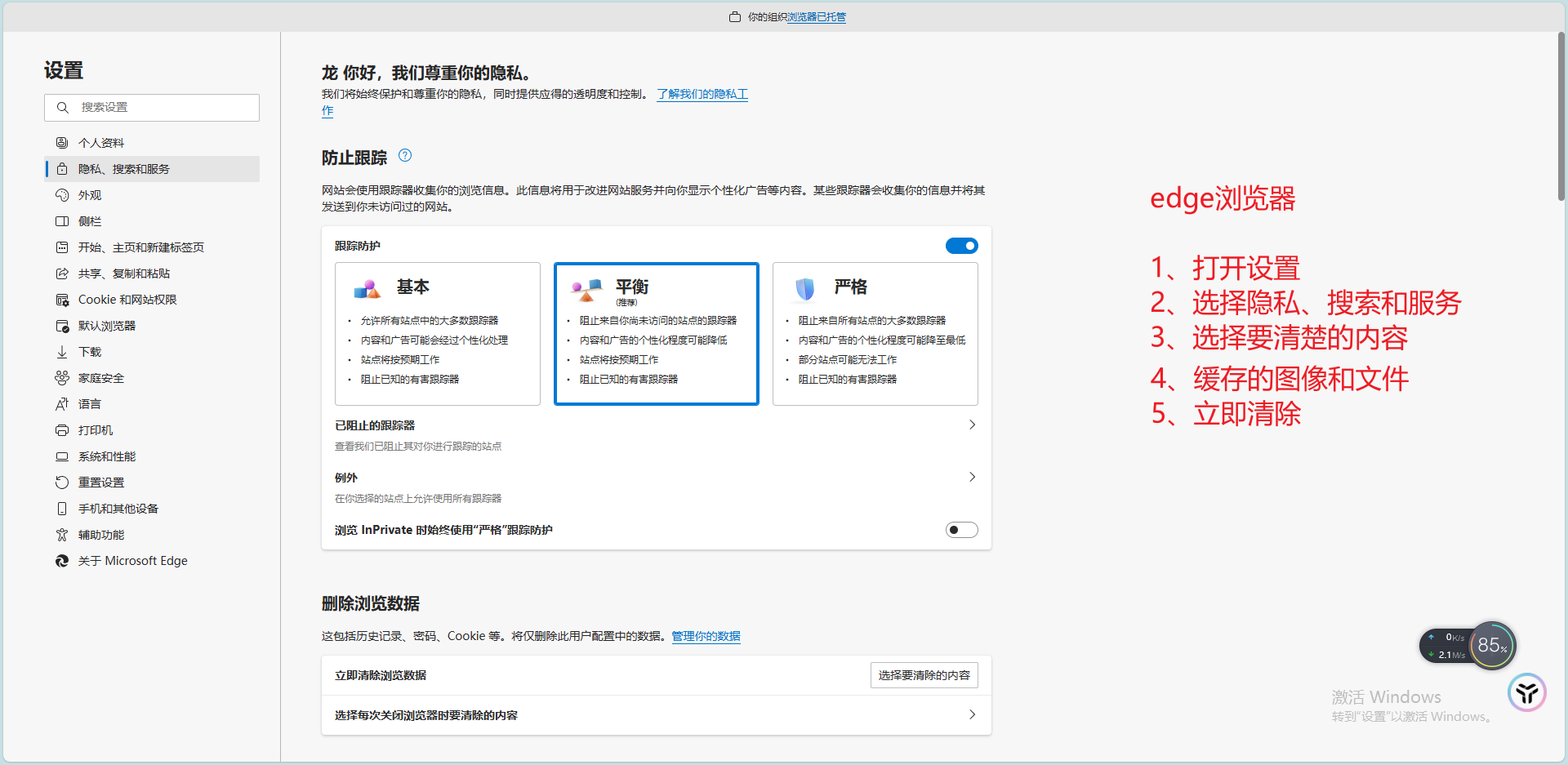Expand the 例外 row chevron
The height and width of the screenshot is (765, 1568).
click(972, 477)
